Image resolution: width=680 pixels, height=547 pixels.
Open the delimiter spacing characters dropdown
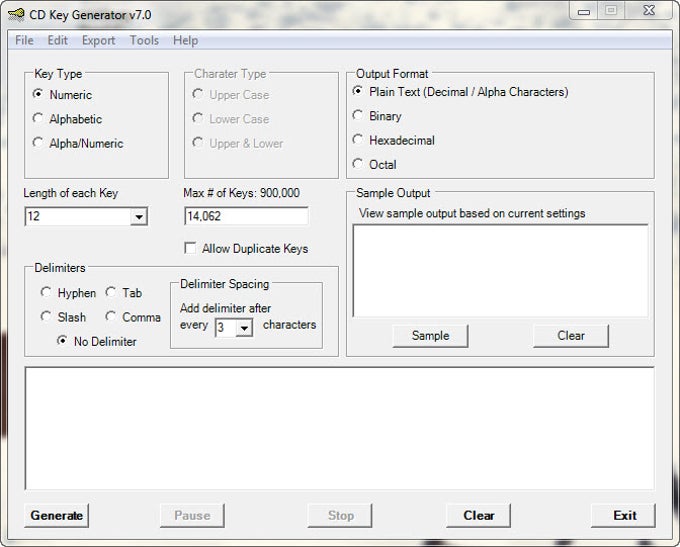[244, 328]
